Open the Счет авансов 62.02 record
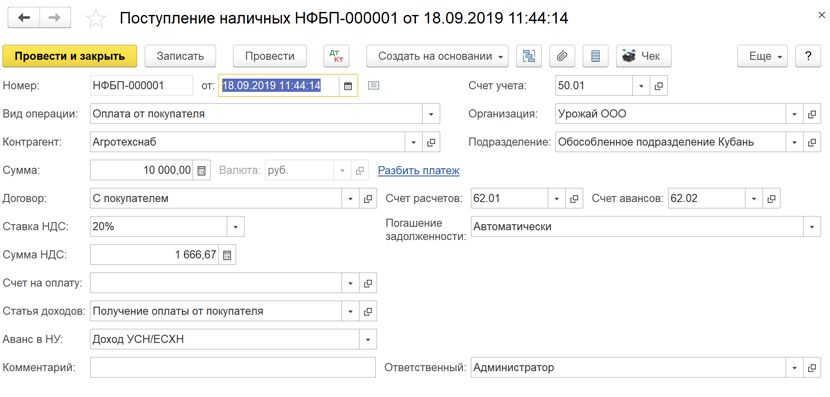 [x=772, y=198]
